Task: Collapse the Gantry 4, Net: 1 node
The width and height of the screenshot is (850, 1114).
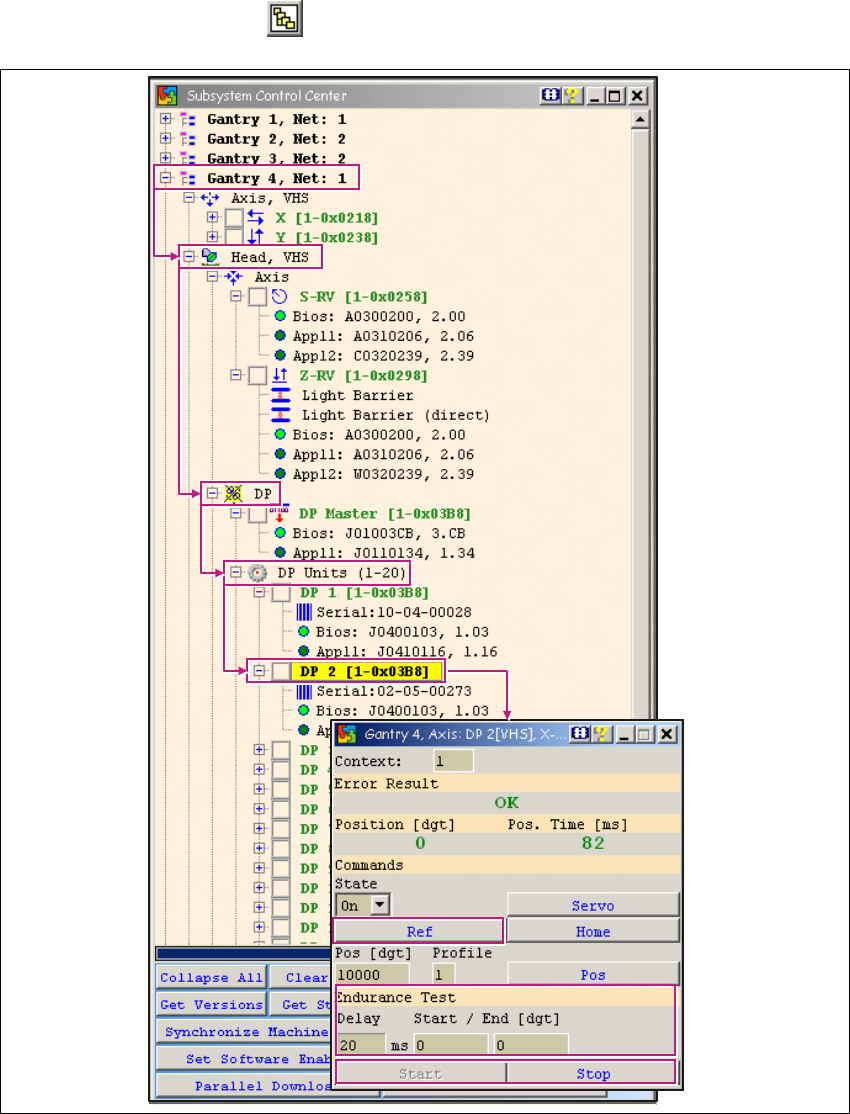Action: [x=165, y=178]
